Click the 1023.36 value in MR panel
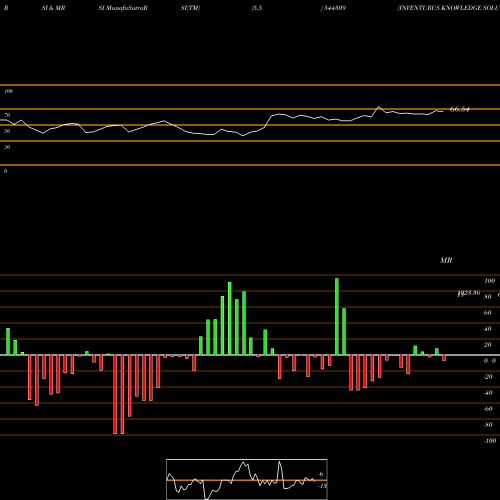 [x=469, y=293]
